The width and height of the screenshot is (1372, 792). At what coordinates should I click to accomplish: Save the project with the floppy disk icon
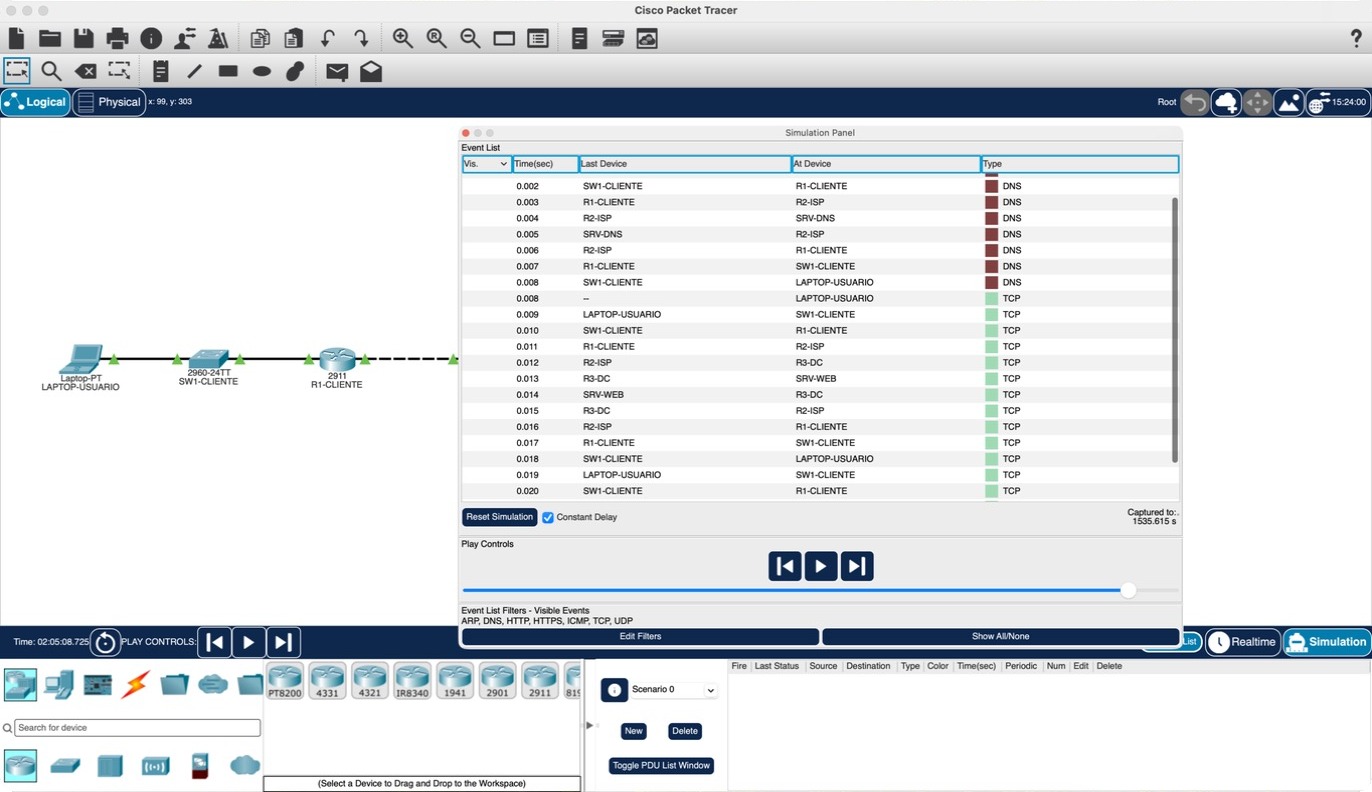tap(84, 39)
